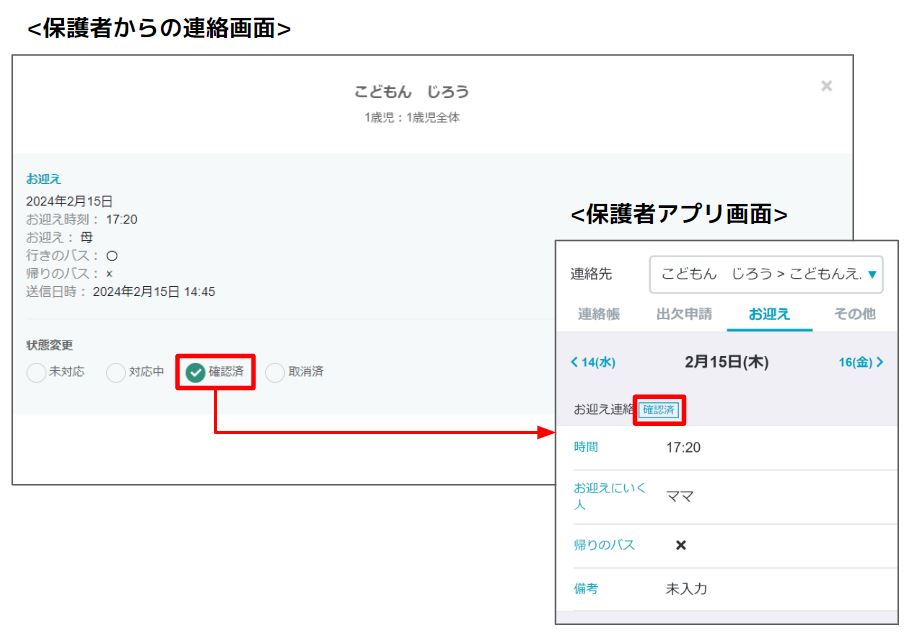The image size is (917, 640).
Task: Click the 1歳児:1歳児全体 class label
Action: click(412, 118)
